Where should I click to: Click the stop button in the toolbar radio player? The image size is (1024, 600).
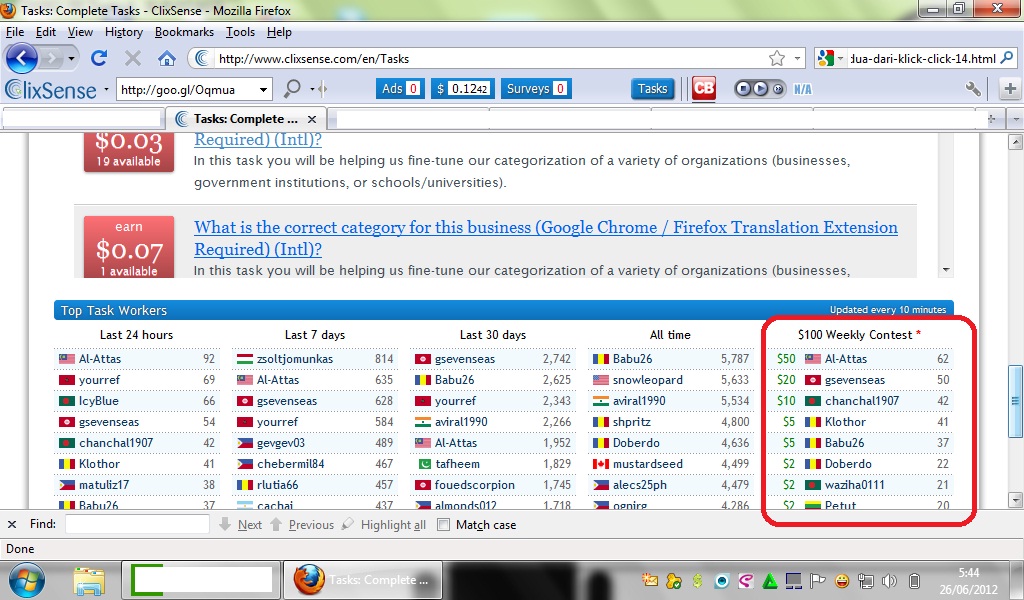pyautogui.click(x=744, y=89)
